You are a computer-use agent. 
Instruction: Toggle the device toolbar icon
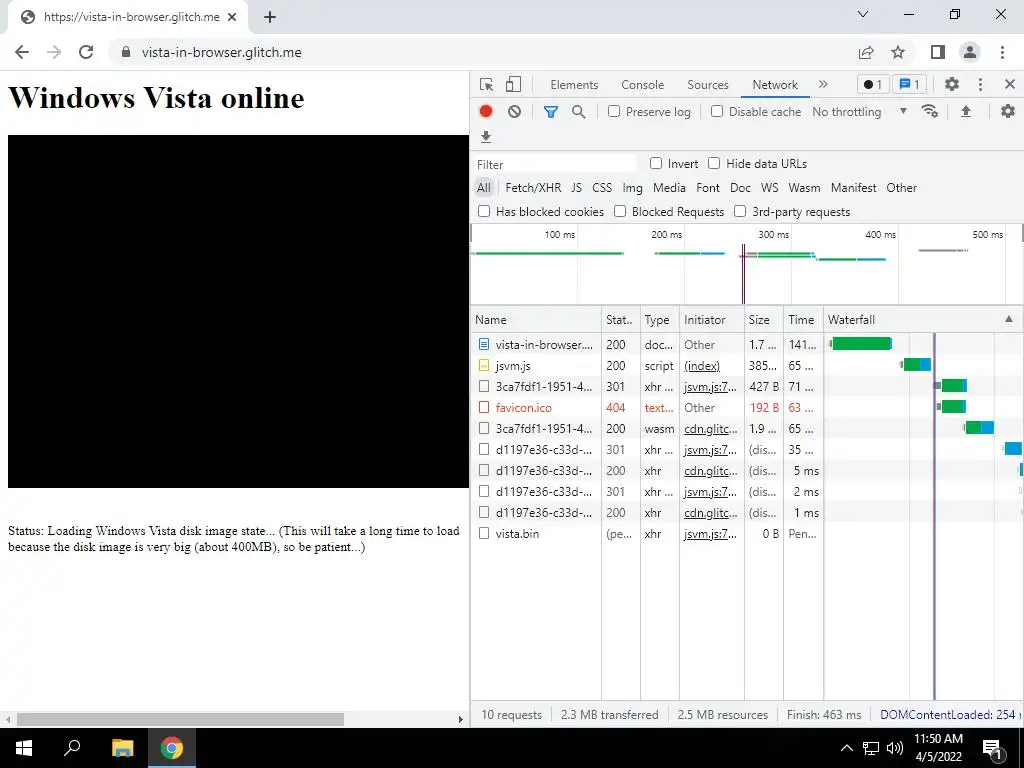[x=513, y=84]
